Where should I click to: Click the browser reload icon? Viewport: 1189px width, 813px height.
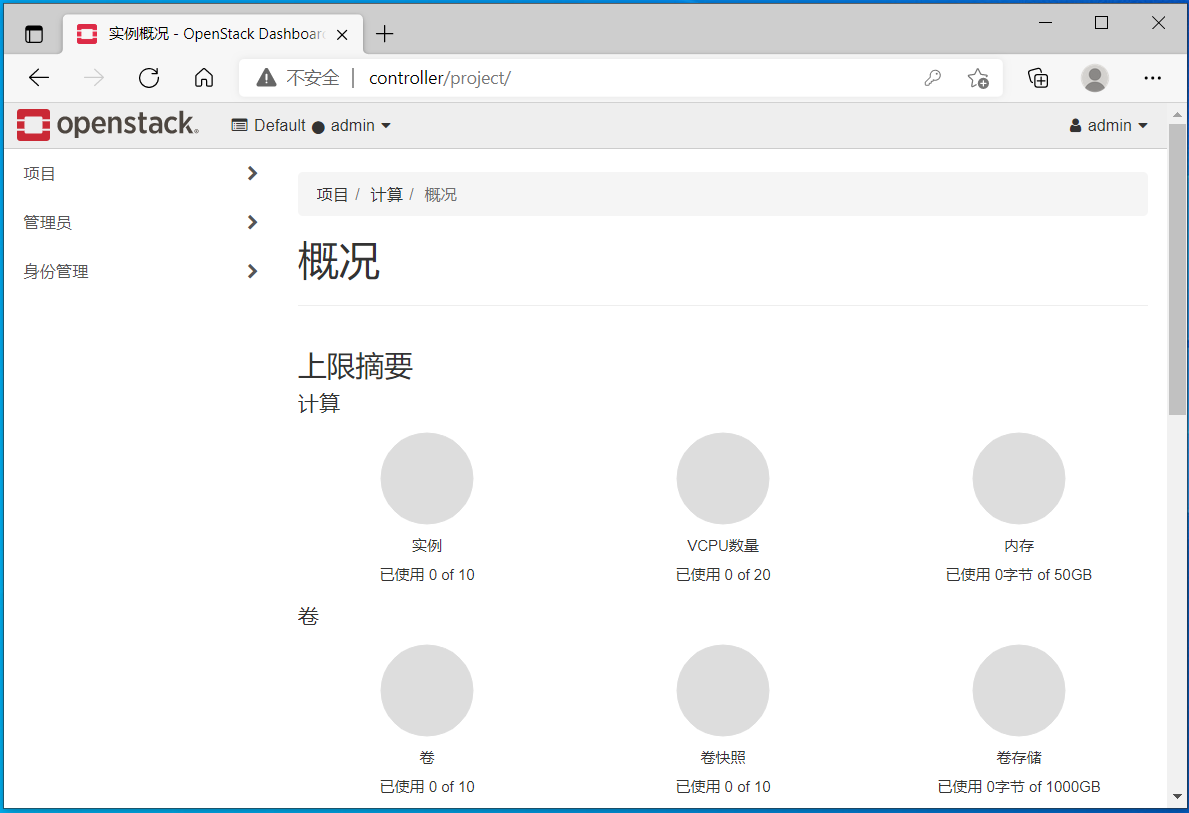click(148, 77)
